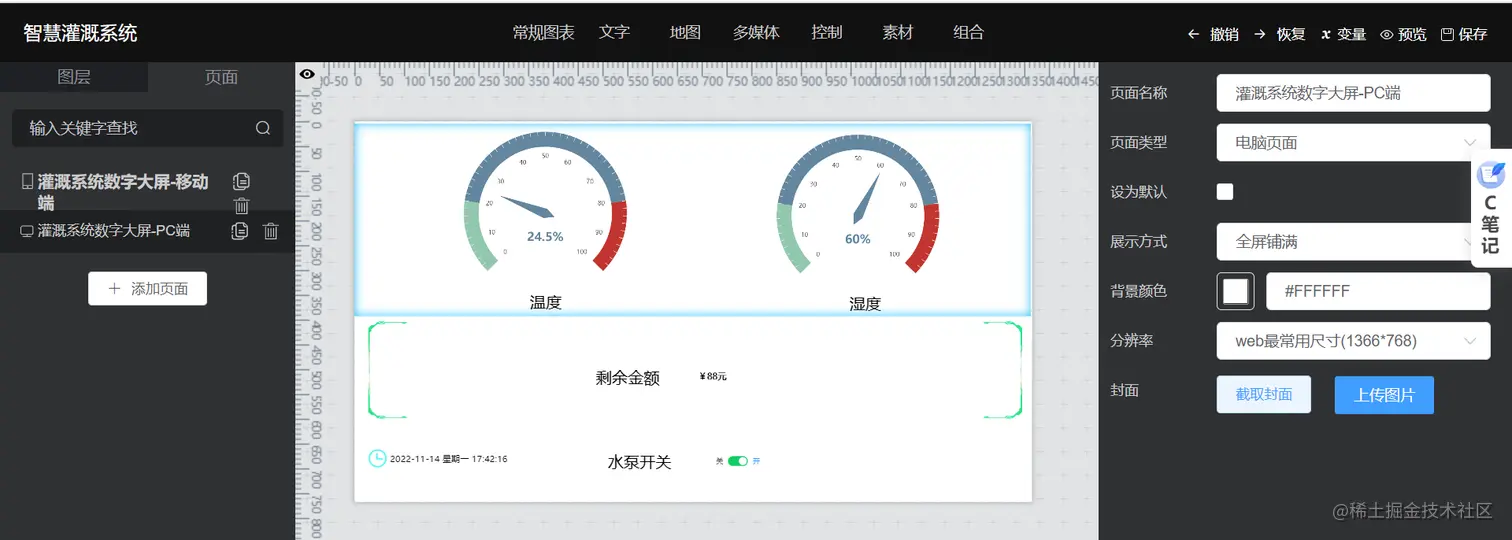This screenshot has height=540, width=1512.
Task: Open the 地图 menu
Action: point(685,32)
